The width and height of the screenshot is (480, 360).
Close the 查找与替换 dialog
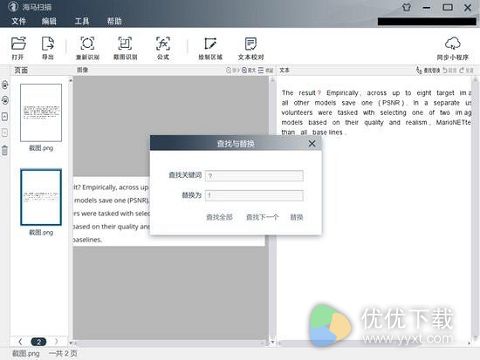tap(312, 144)
